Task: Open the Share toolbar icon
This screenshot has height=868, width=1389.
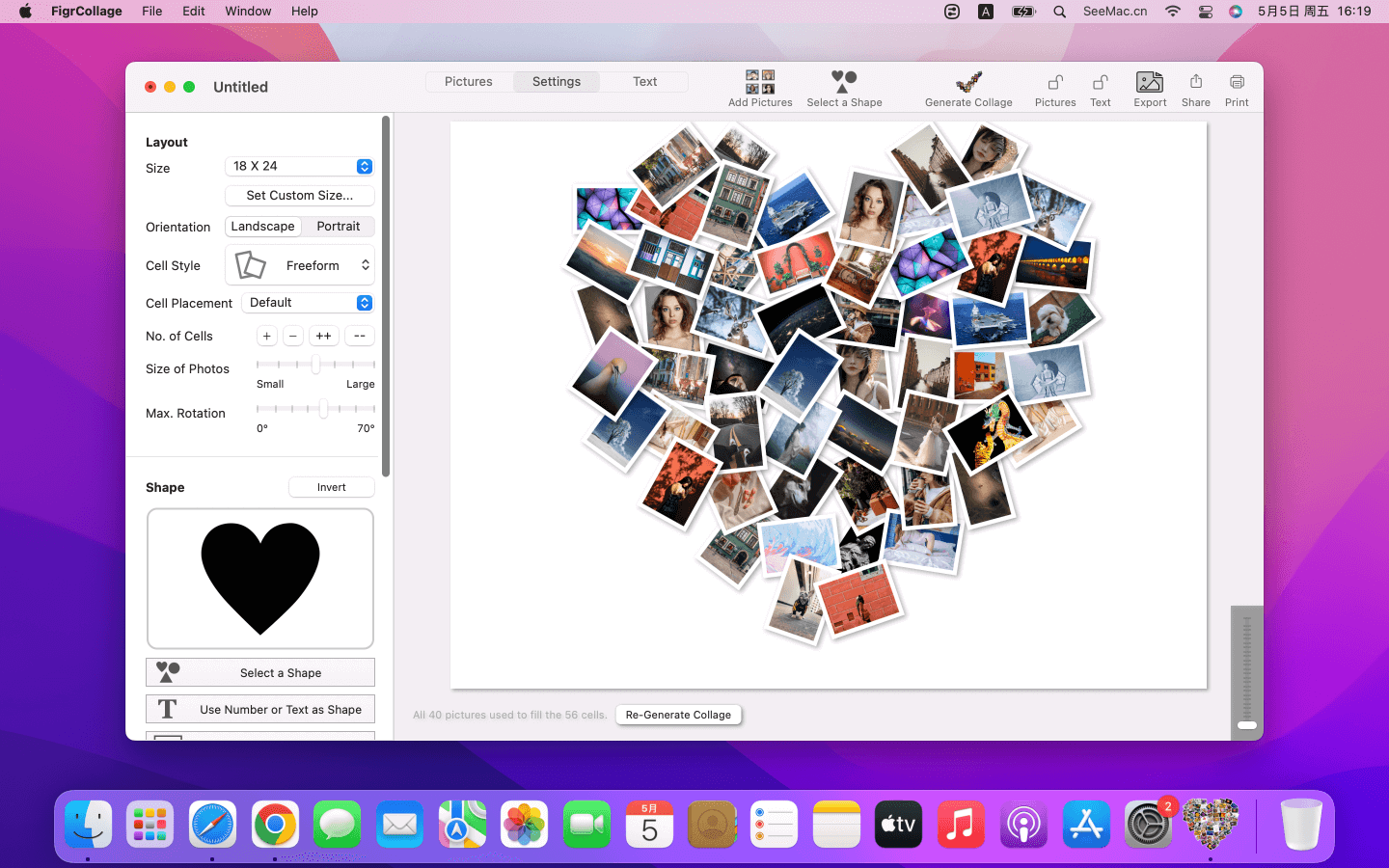Action: click(x=1195, y=83)
